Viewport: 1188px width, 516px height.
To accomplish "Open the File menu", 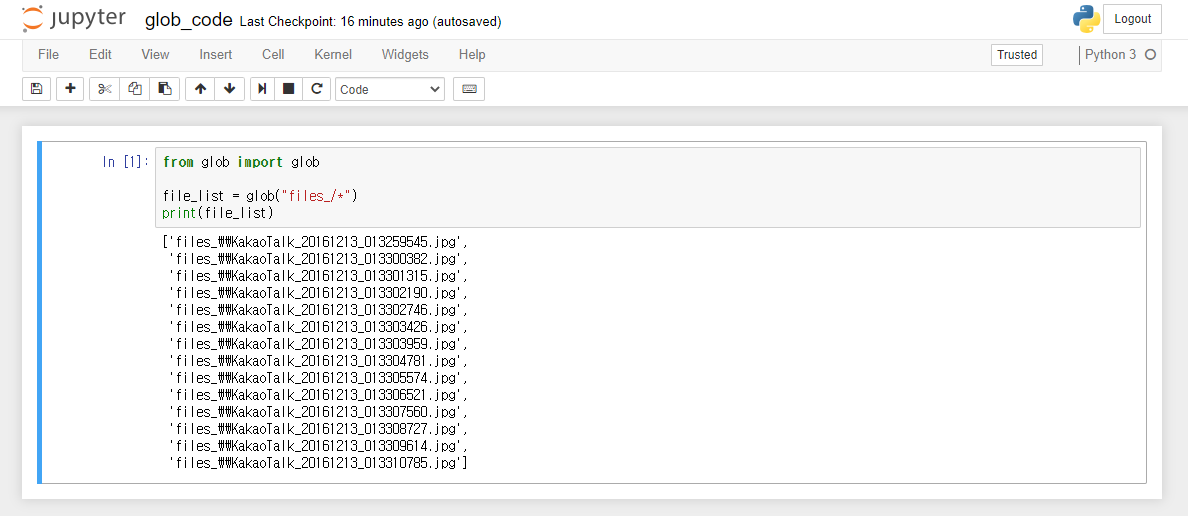I will point(48,55).
